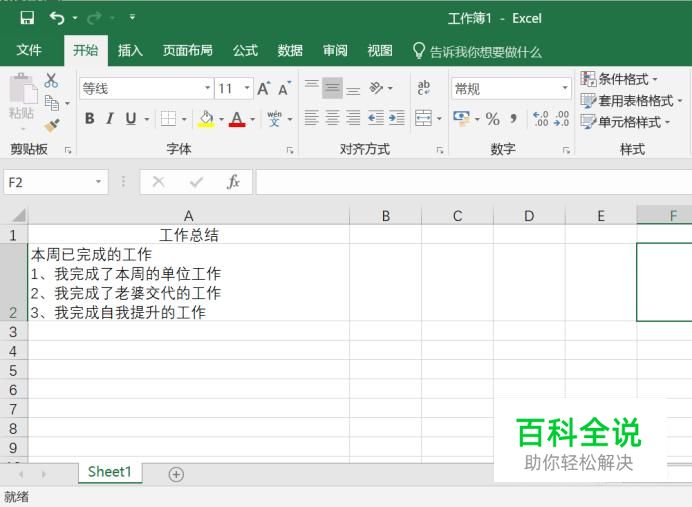
Task: Click the Name Box showing F2
Action: (56, 182)
